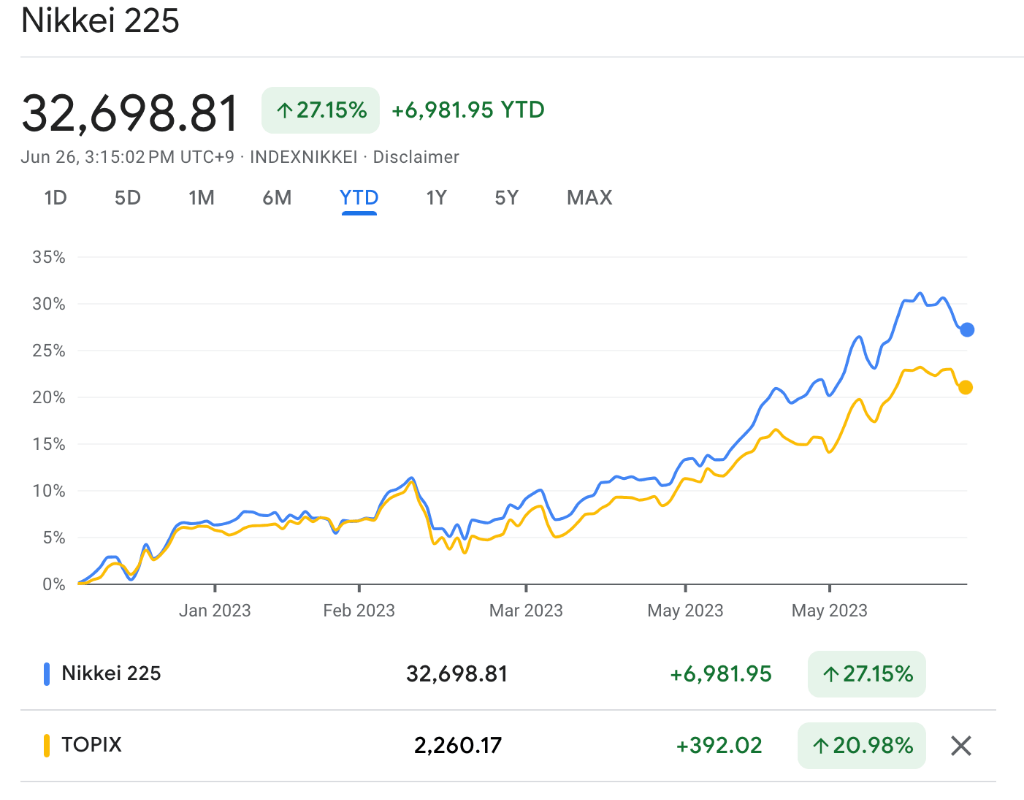Click the Jan 2023 axis label

coord(215,611)
